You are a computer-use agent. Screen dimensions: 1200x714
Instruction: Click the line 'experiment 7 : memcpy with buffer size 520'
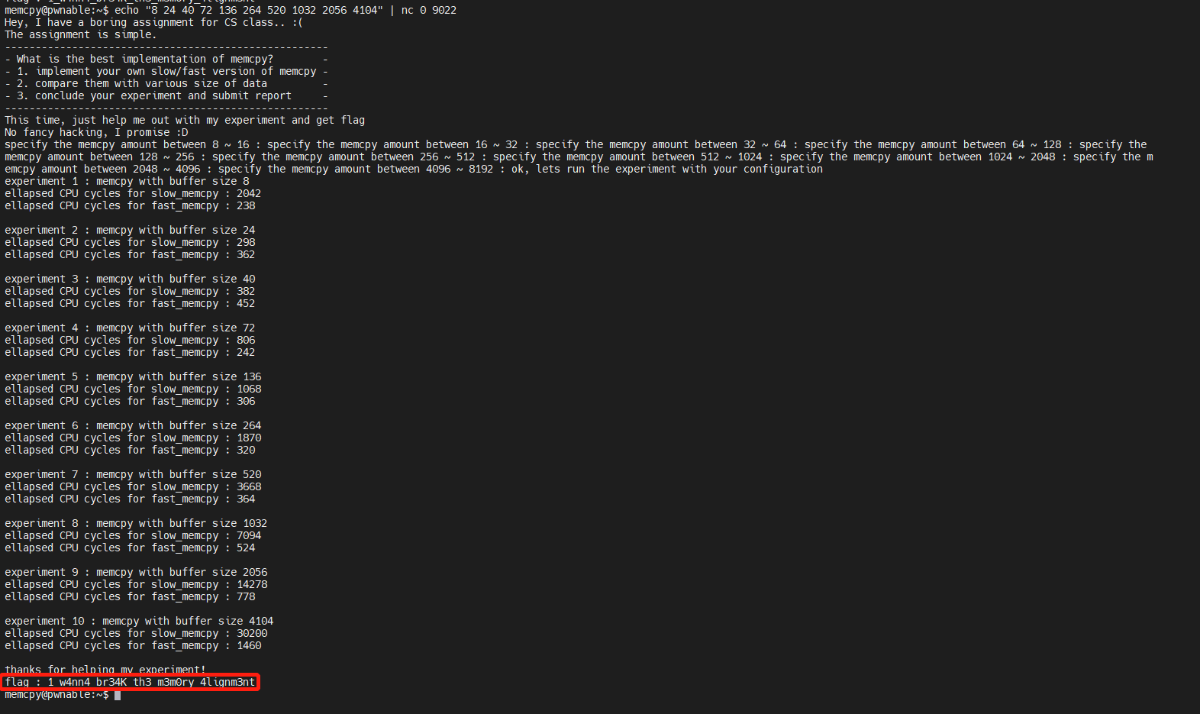point(133,475)
